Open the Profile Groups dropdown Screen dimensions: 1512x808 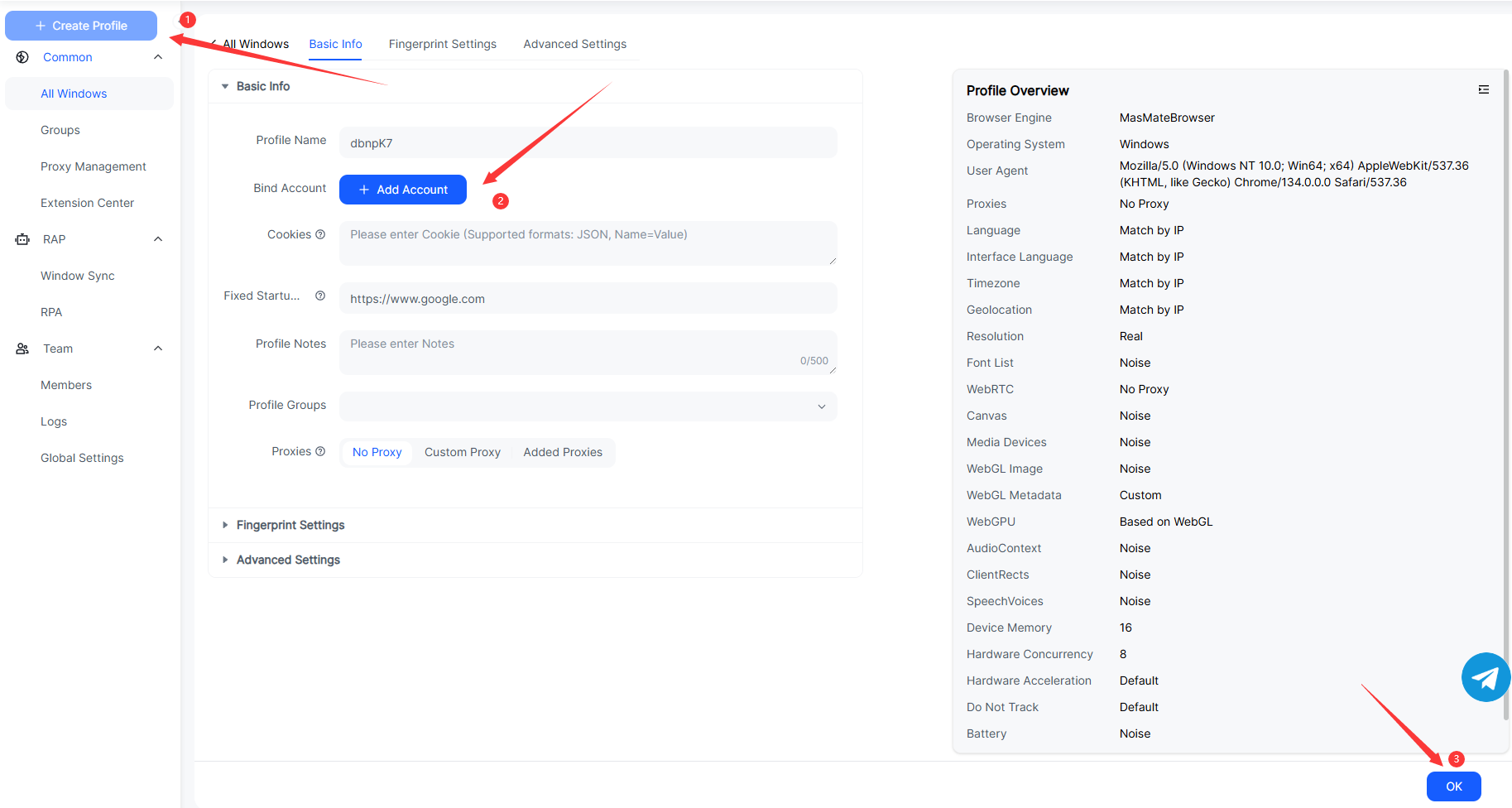(588, 406)
